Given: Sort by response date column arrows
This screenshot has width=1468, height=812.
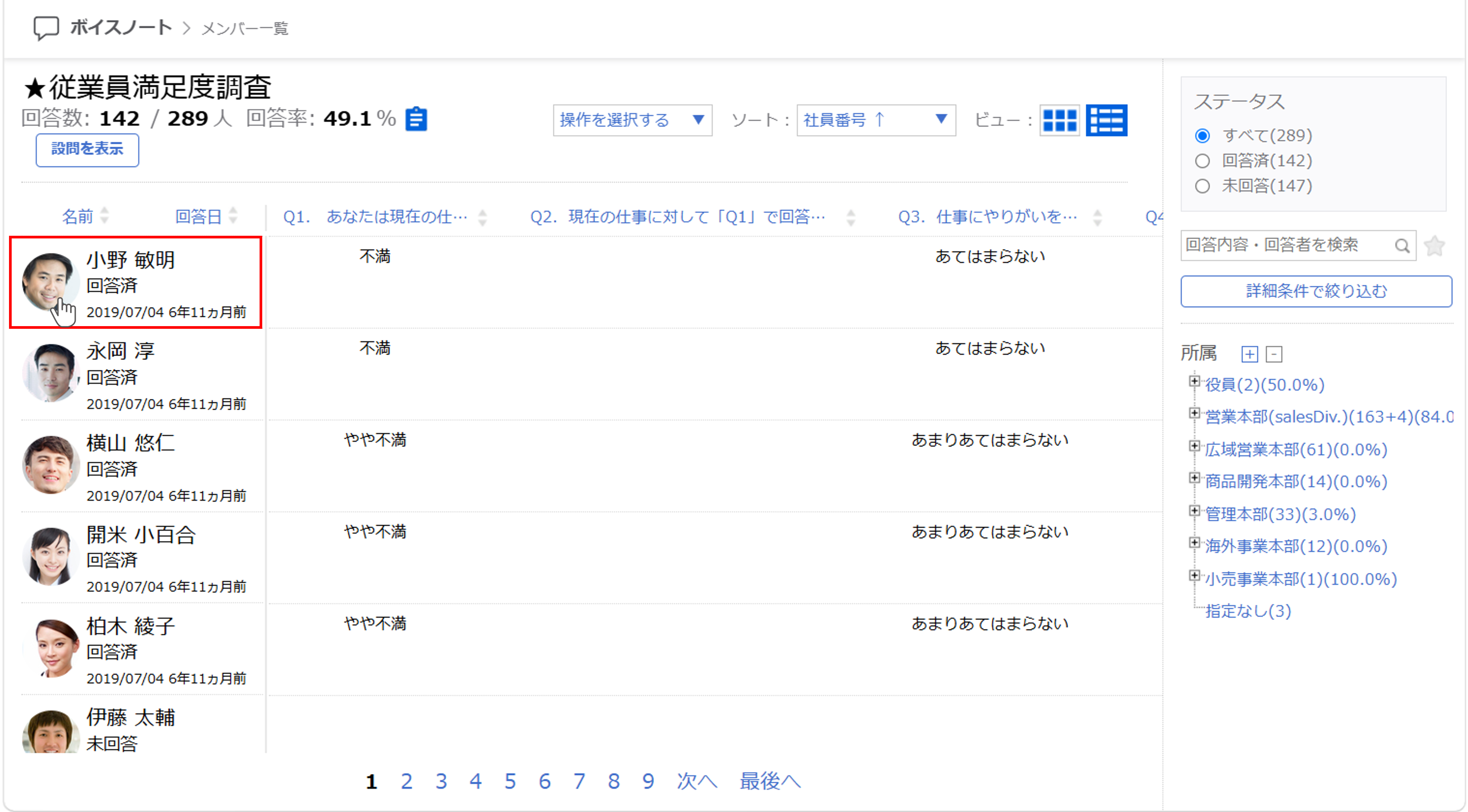Looking at the screenshot, I should click(x=233, y=216).
